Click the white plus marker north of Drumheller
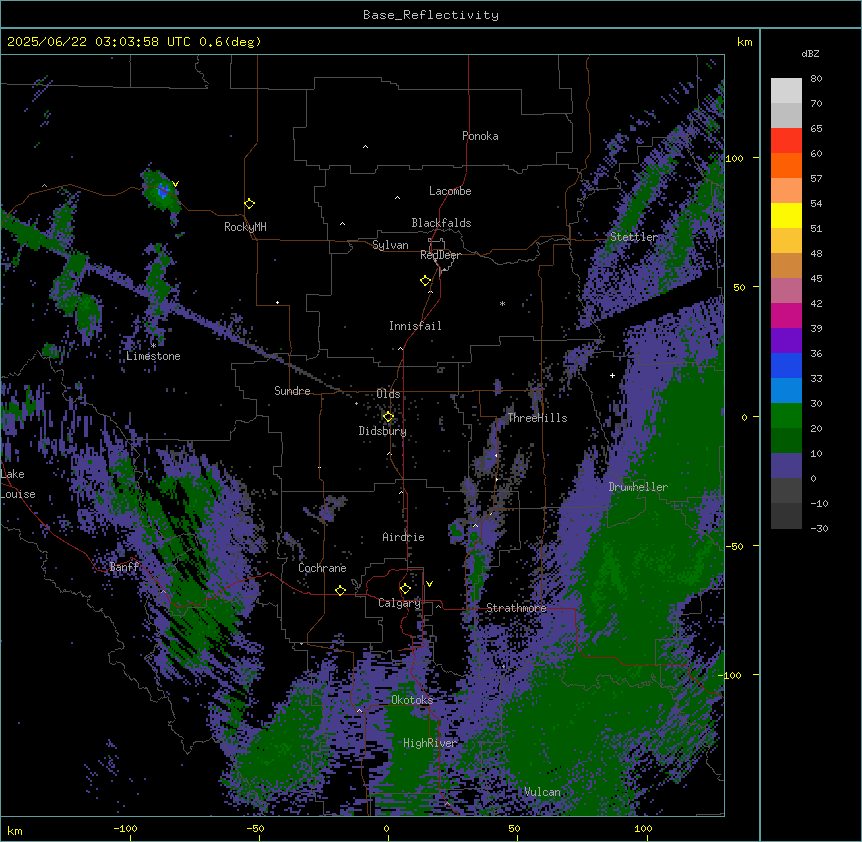Screen dimensions: 862x842 612,375
